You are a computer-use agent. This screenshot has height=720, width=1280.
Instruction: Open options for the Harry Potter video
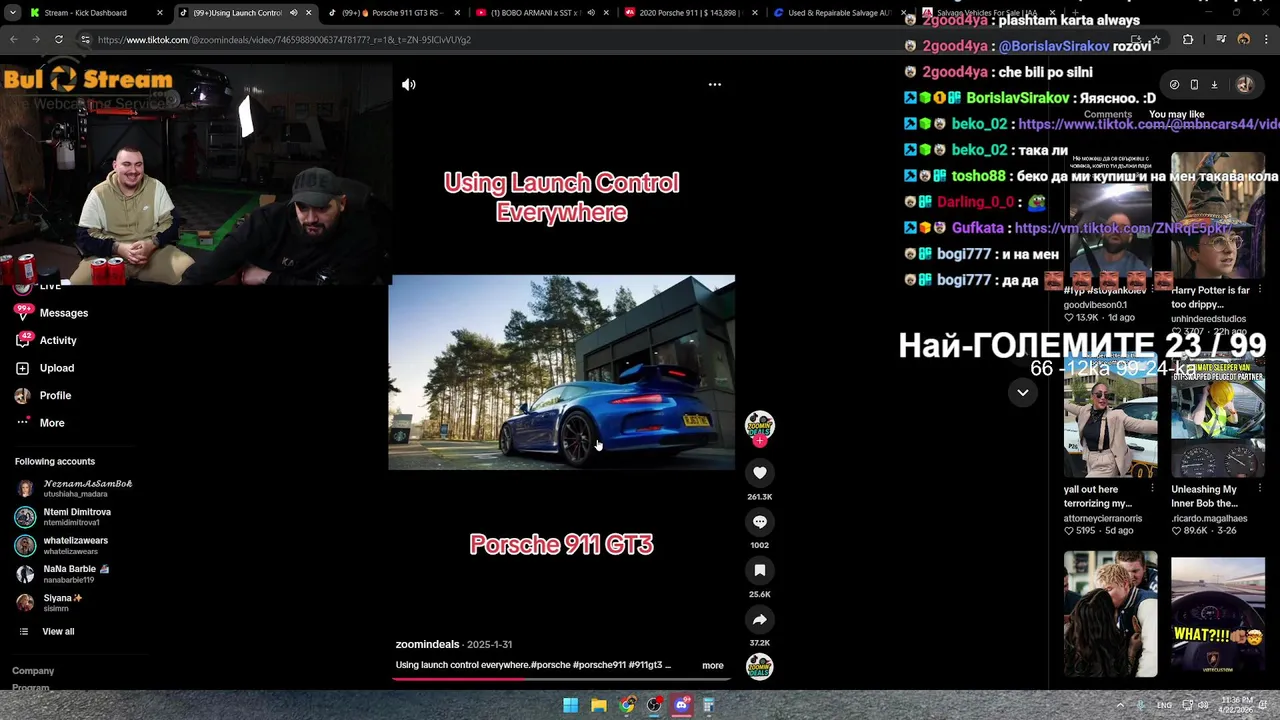coord(1260,291)
